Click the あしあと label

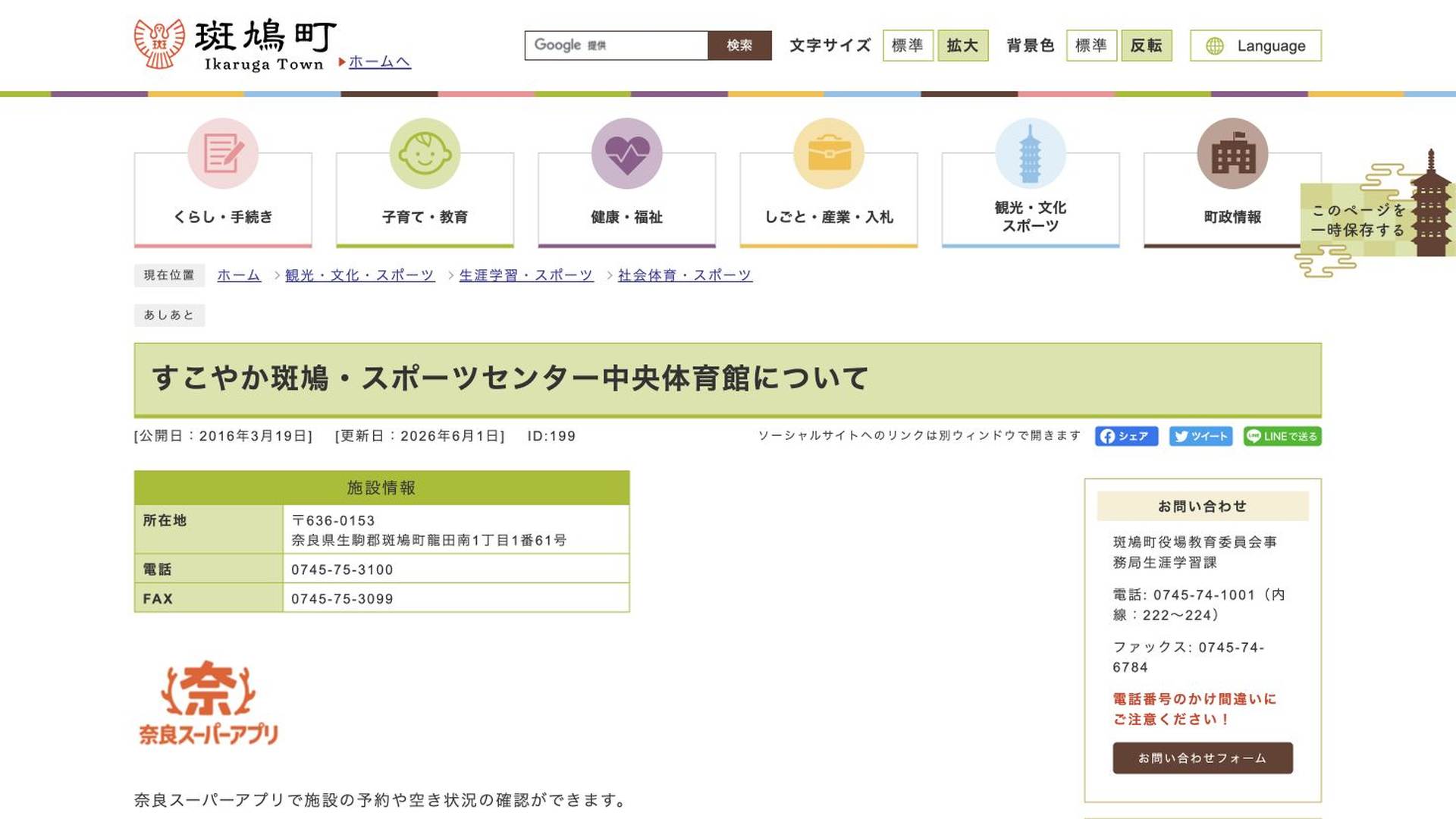(x=169, y=315)
